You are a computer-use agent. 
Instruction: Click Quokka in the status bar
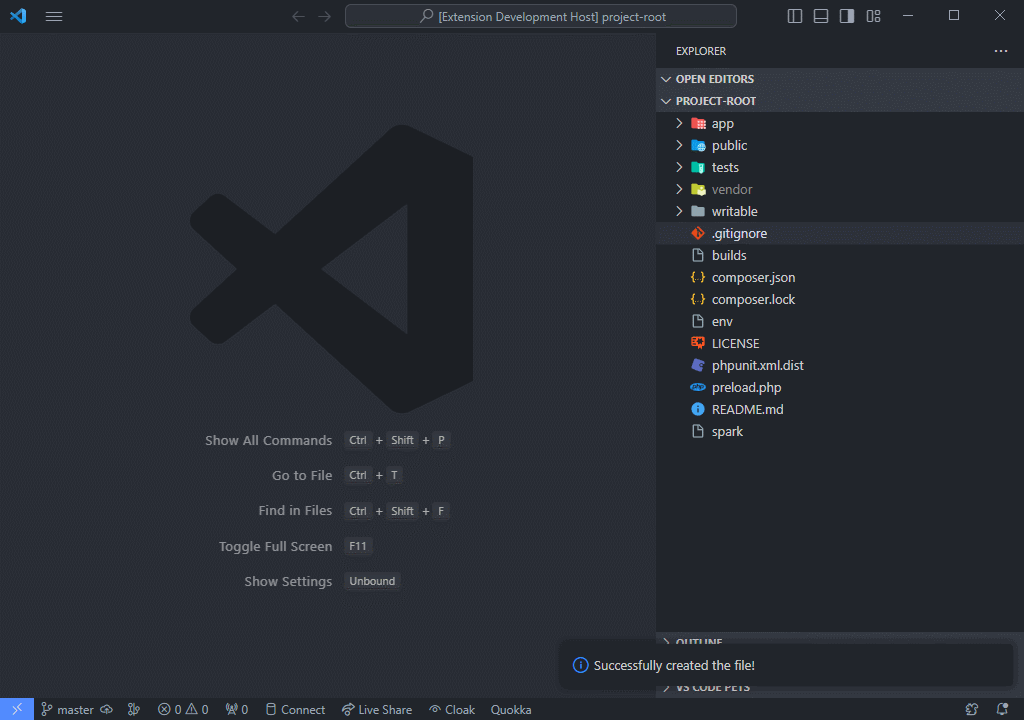tap(511, 710)
